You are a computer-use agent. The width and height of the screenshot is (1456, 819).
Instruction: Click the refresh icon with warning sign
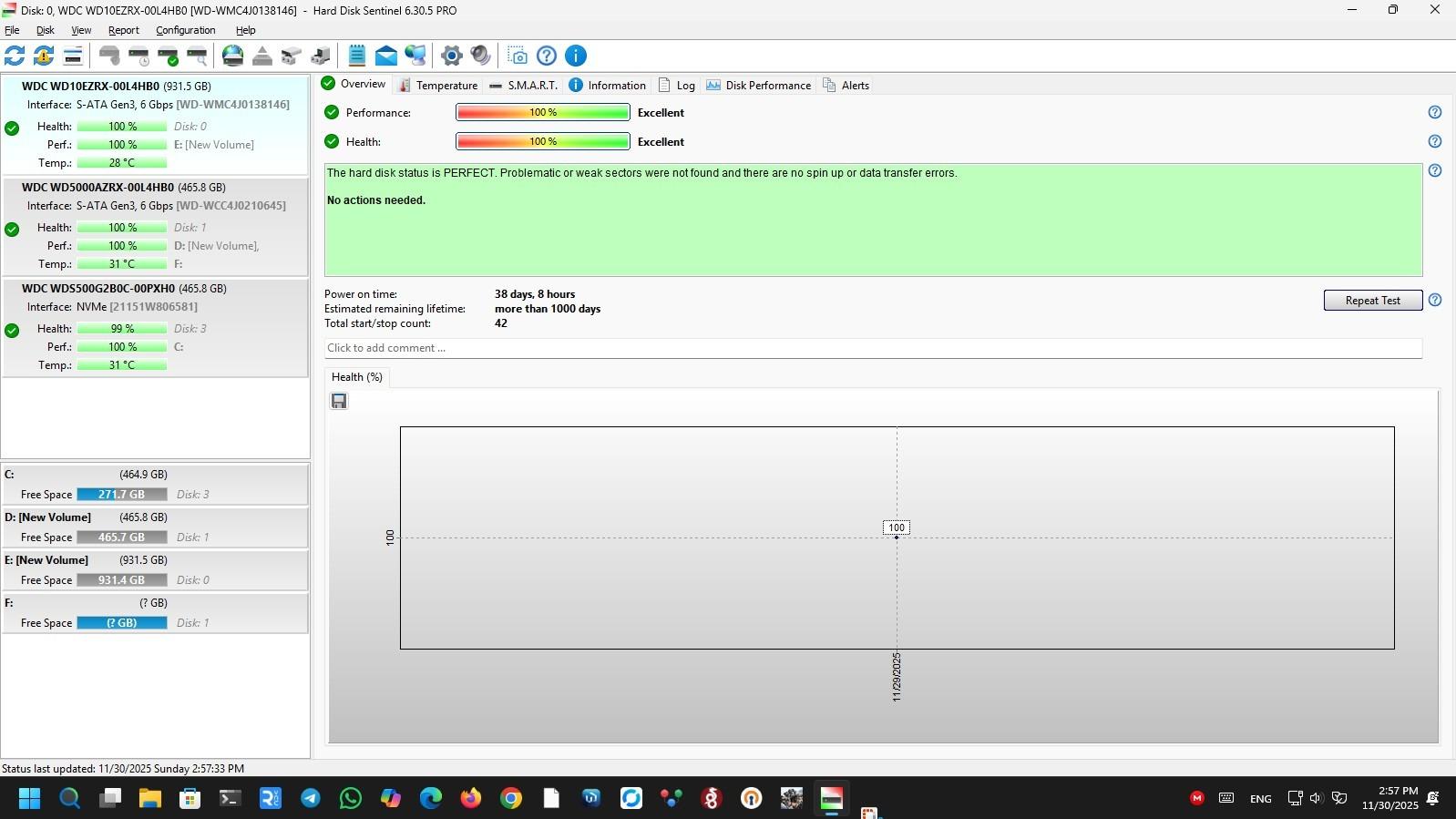43,56
